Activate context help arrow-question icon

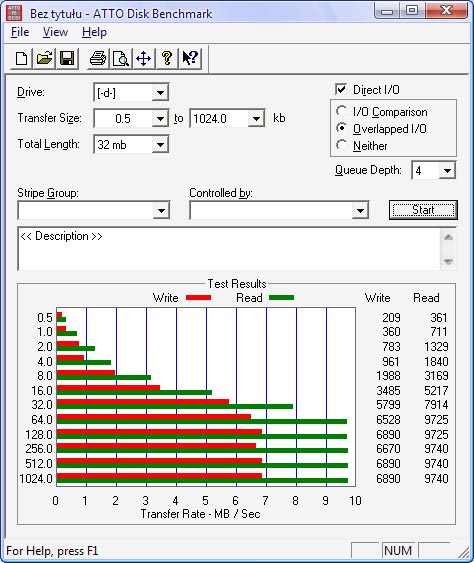coord(190,58)
